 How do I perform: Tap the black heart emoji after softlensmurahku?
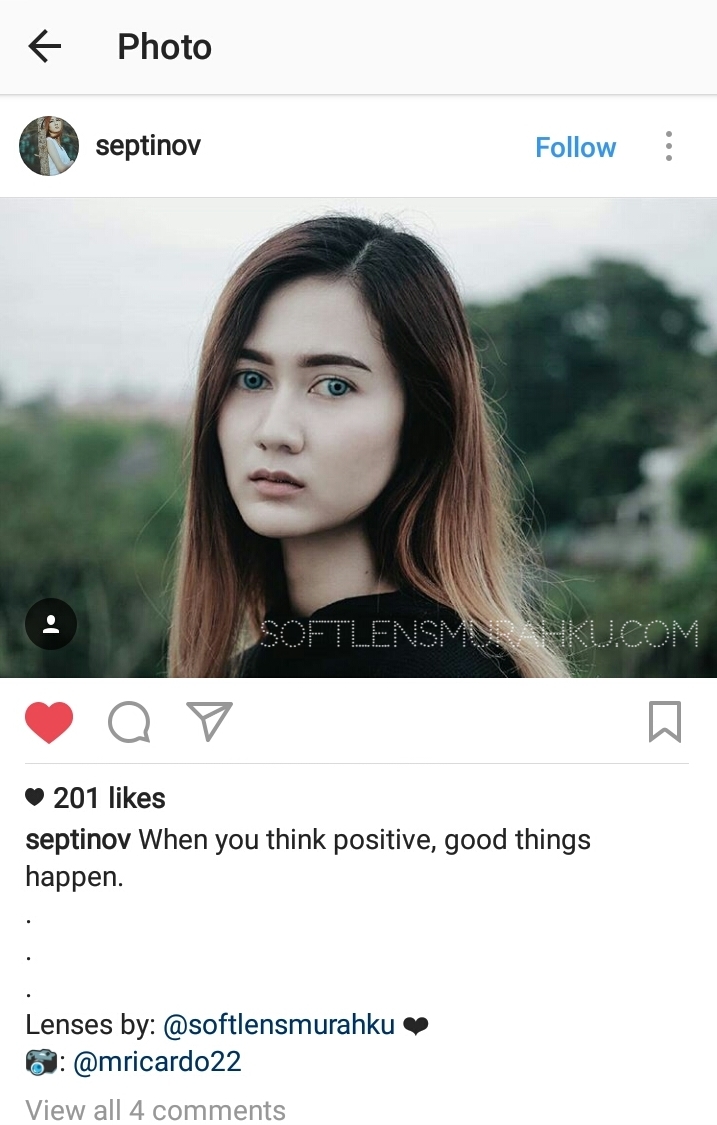(416, 1026)
